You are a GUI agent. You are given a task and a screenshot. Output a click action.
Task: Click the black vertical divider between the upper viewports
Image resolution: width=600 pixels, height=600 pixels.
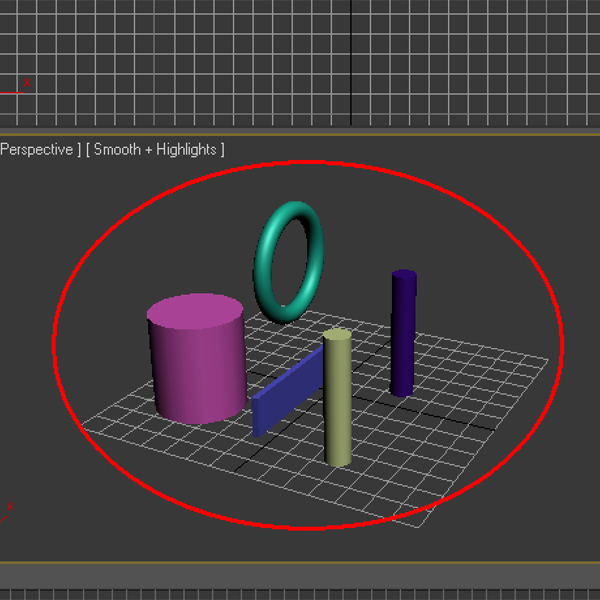coord(351,60)
